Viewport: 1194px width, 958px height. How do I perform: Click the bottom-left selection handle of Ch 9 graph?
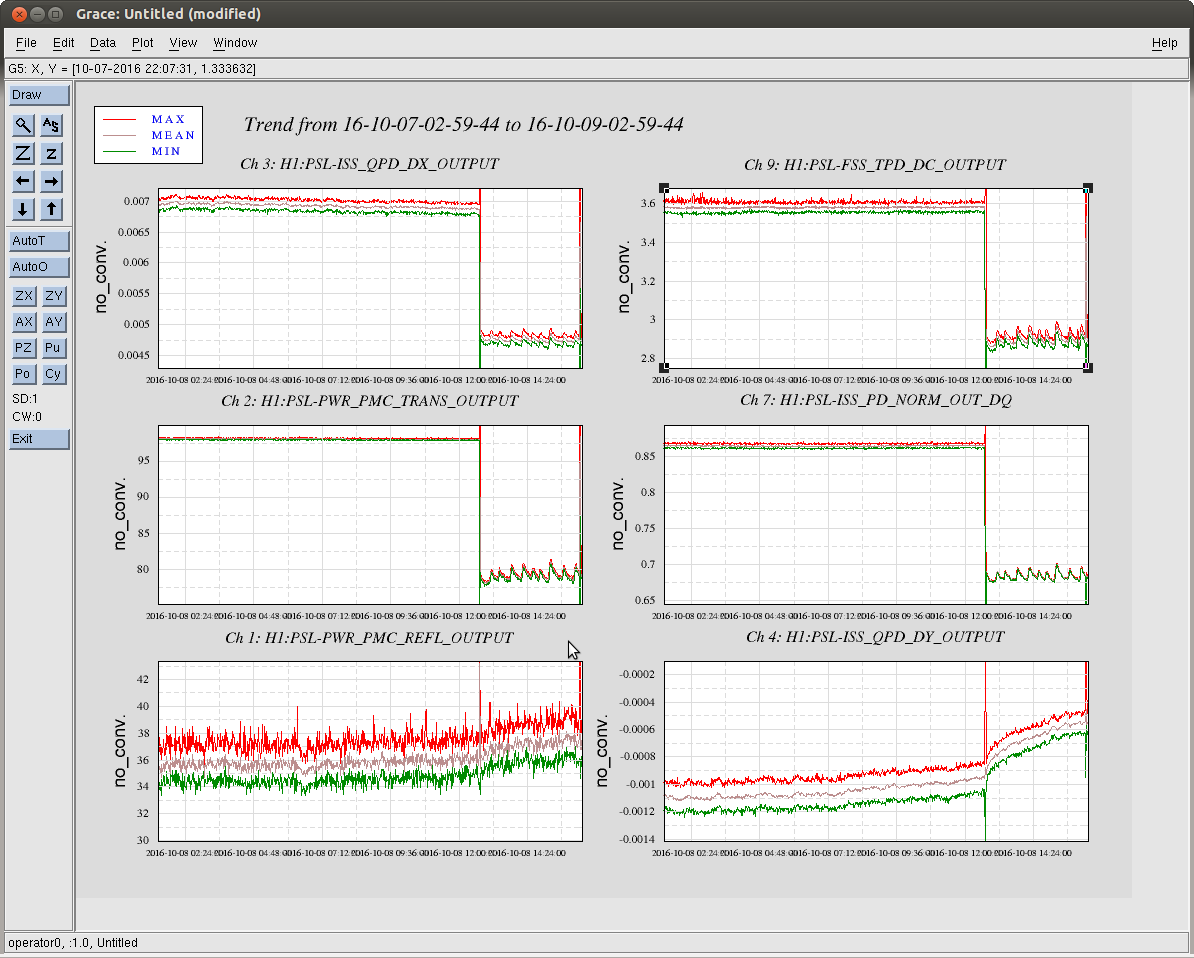point(664,368)
